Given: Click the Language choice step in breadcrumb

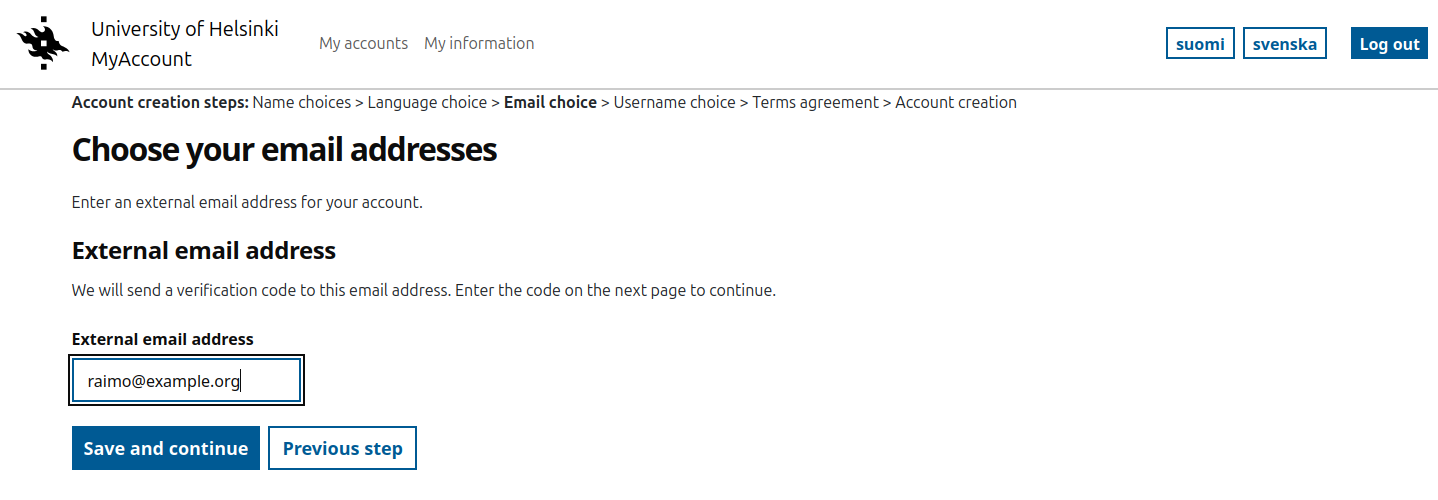Looking at the screenshot, I should pyautogui.click(x=427, y=102).
